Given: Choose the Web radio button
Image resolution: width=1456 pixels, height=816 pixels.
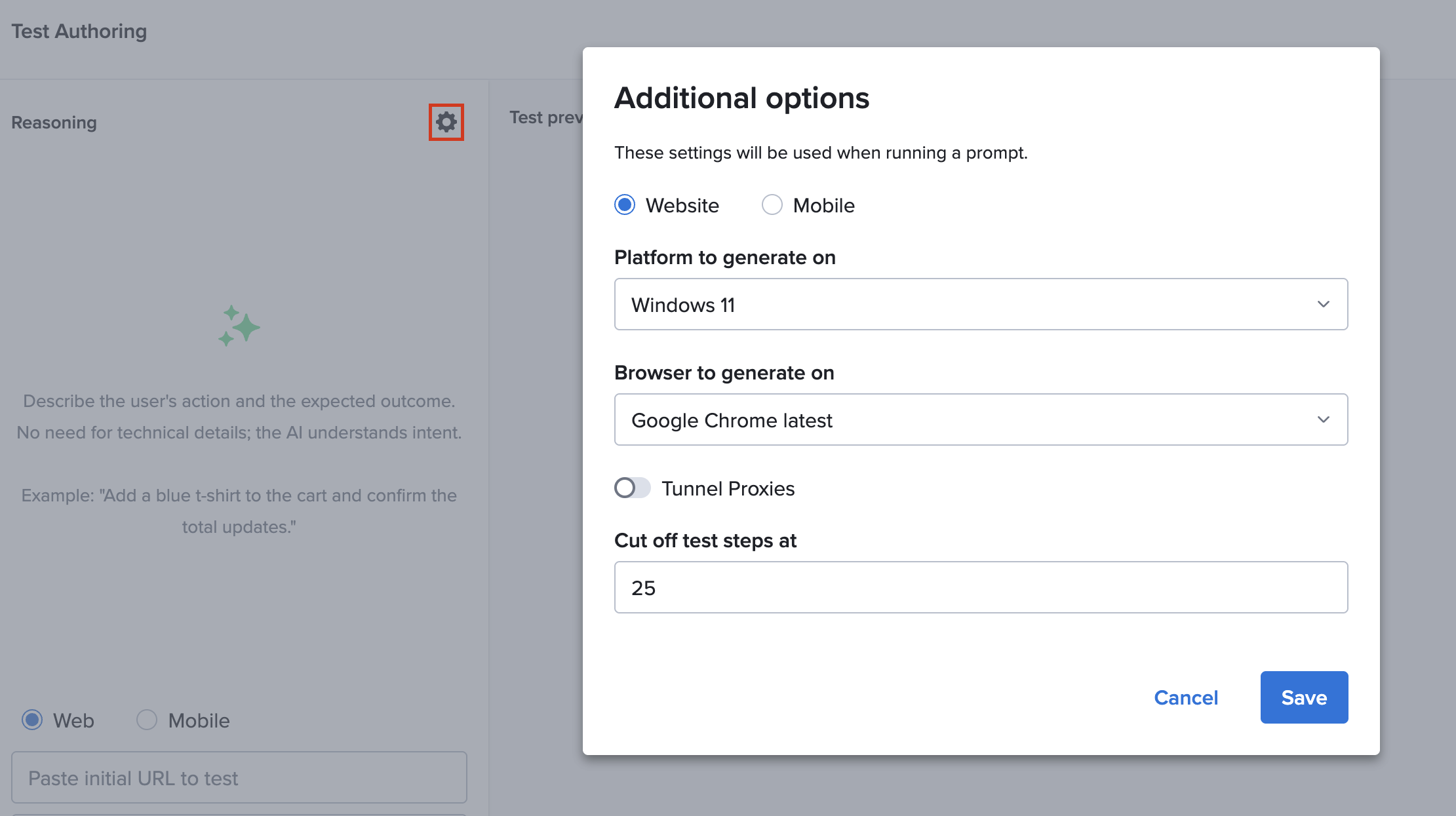Looking at the screenshot, I should pyautogui.click(x=32, y=720).
